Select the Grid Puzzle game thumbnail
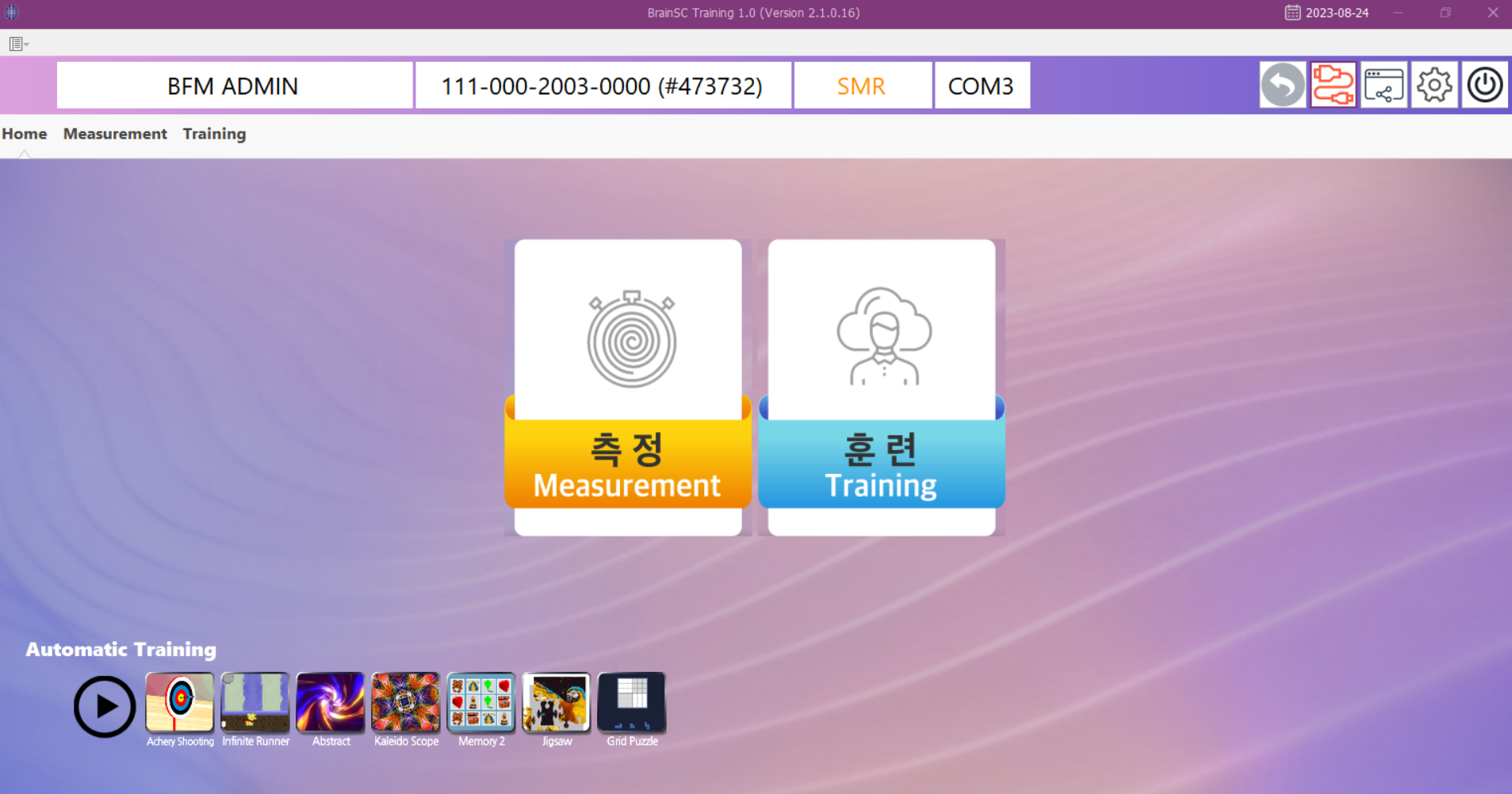1512x794 pixels. 632,702
